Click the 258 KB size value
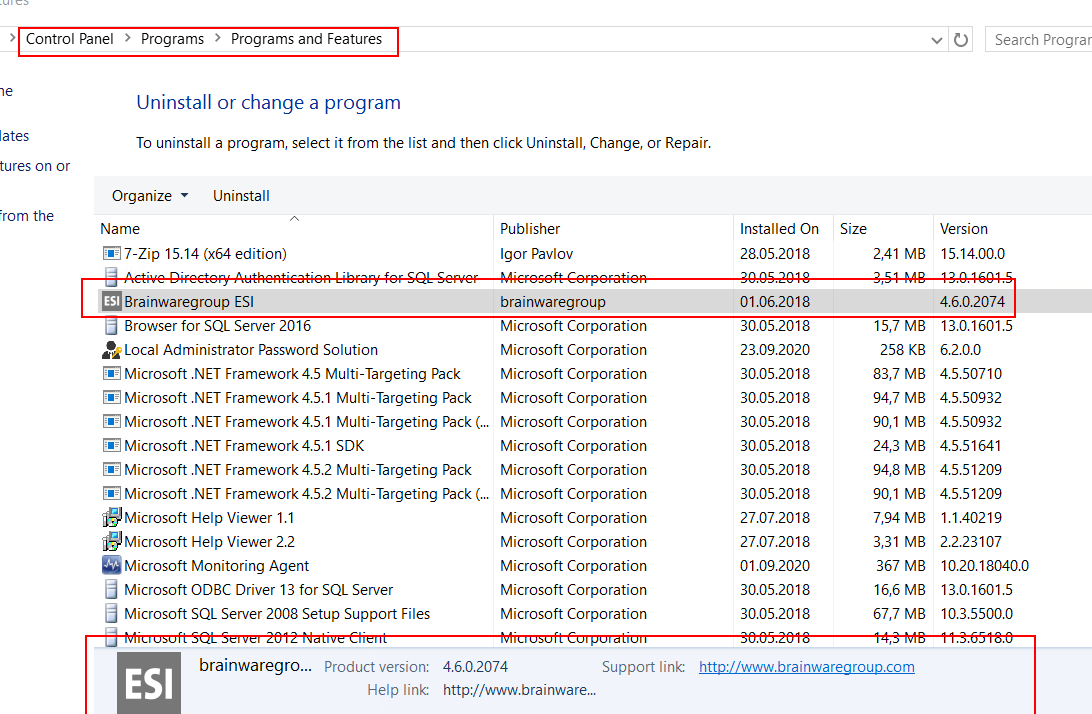 903,350
